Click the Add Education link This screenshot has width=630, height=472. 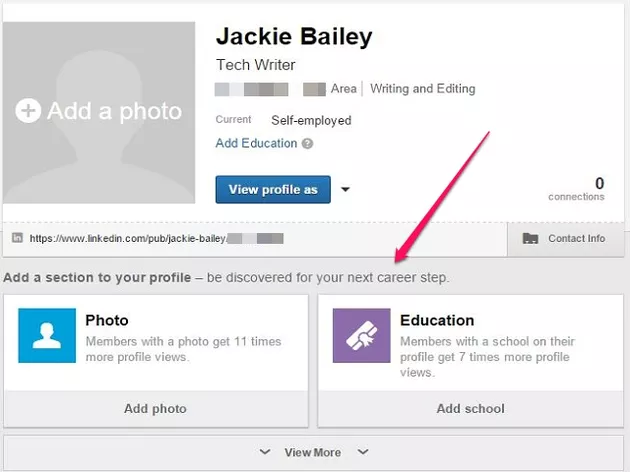pos(256,143)
